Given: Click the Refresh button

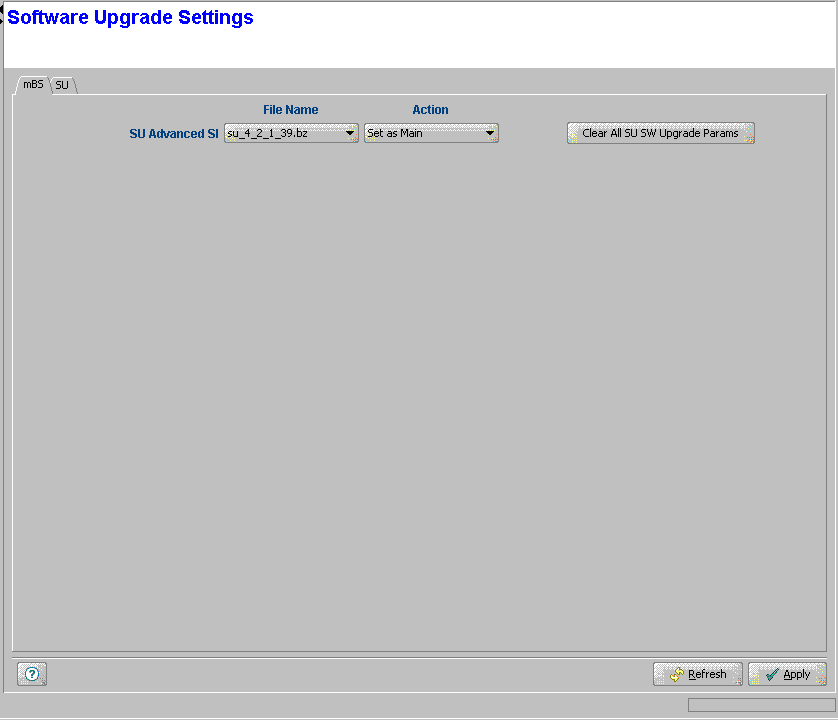Looking at the screenshot, I should click(698, 675).
